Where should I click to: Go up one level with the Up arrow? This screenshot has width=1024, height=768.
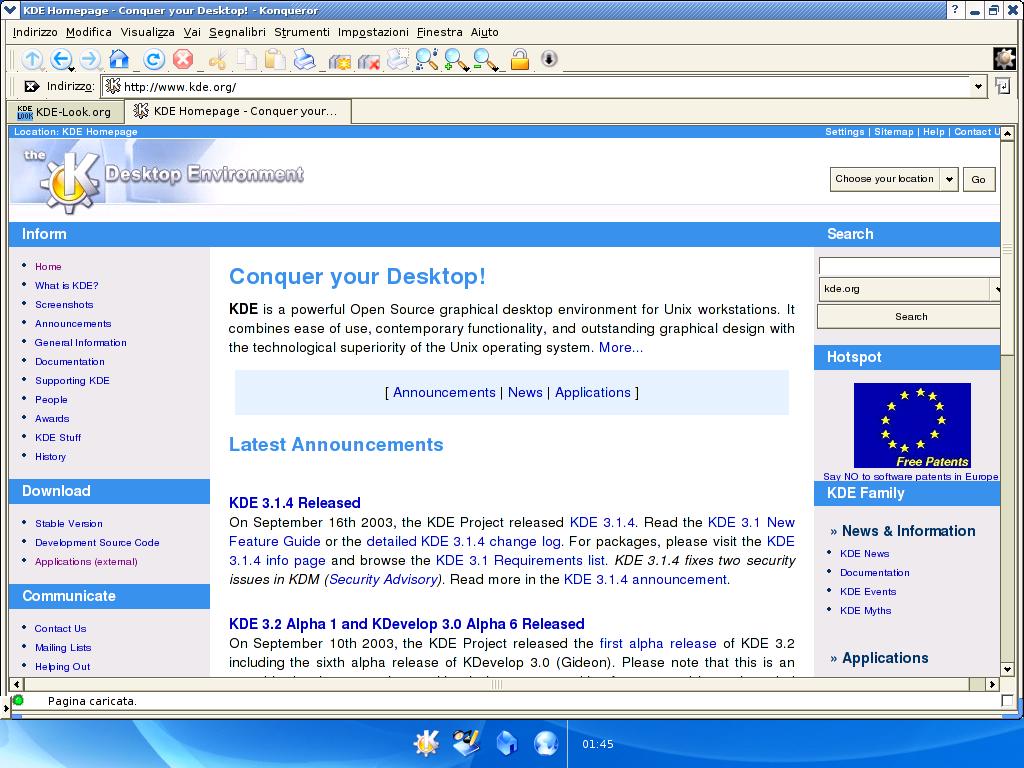point(31,59)
